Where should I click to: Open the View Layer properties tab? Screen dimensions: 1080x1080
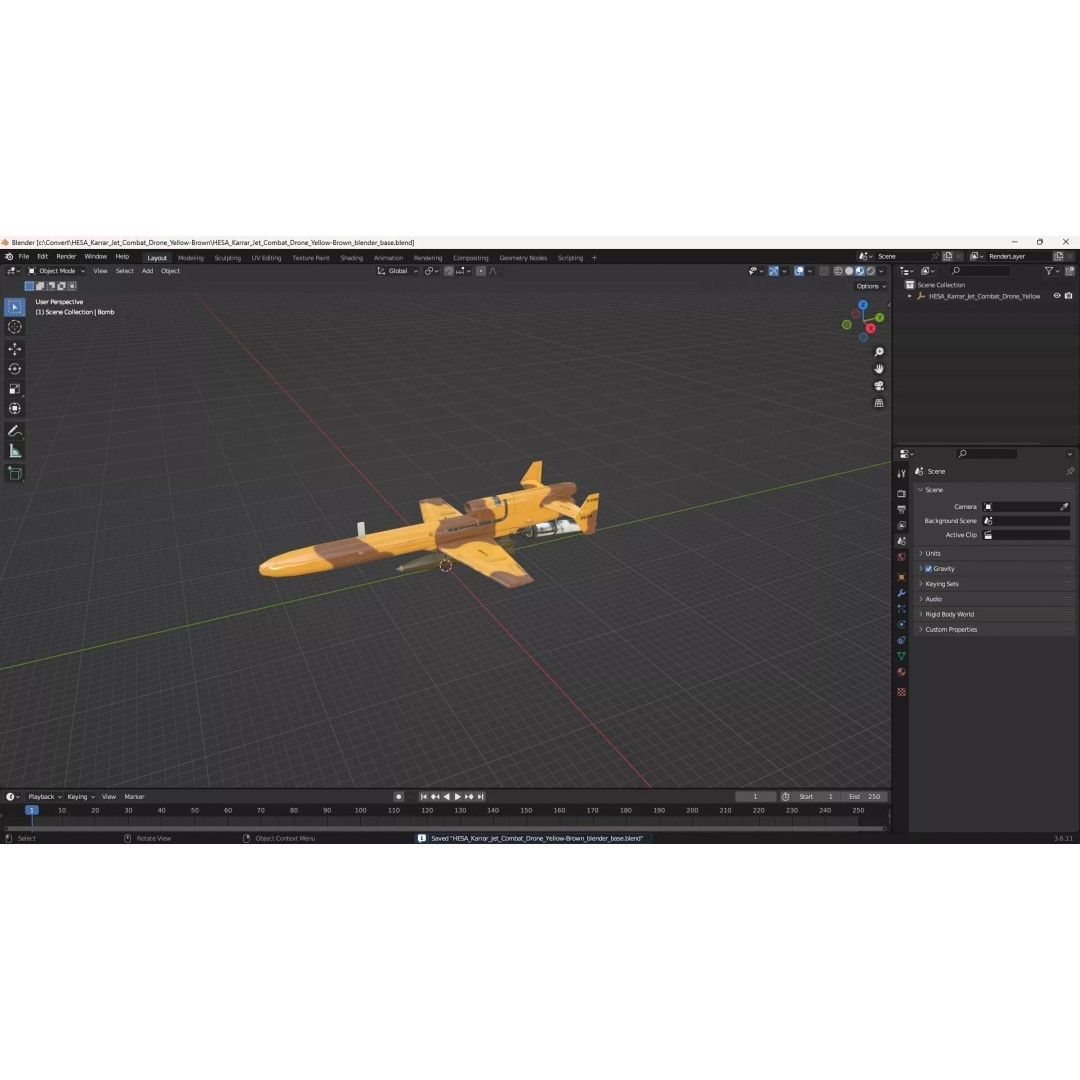point(902,526)
